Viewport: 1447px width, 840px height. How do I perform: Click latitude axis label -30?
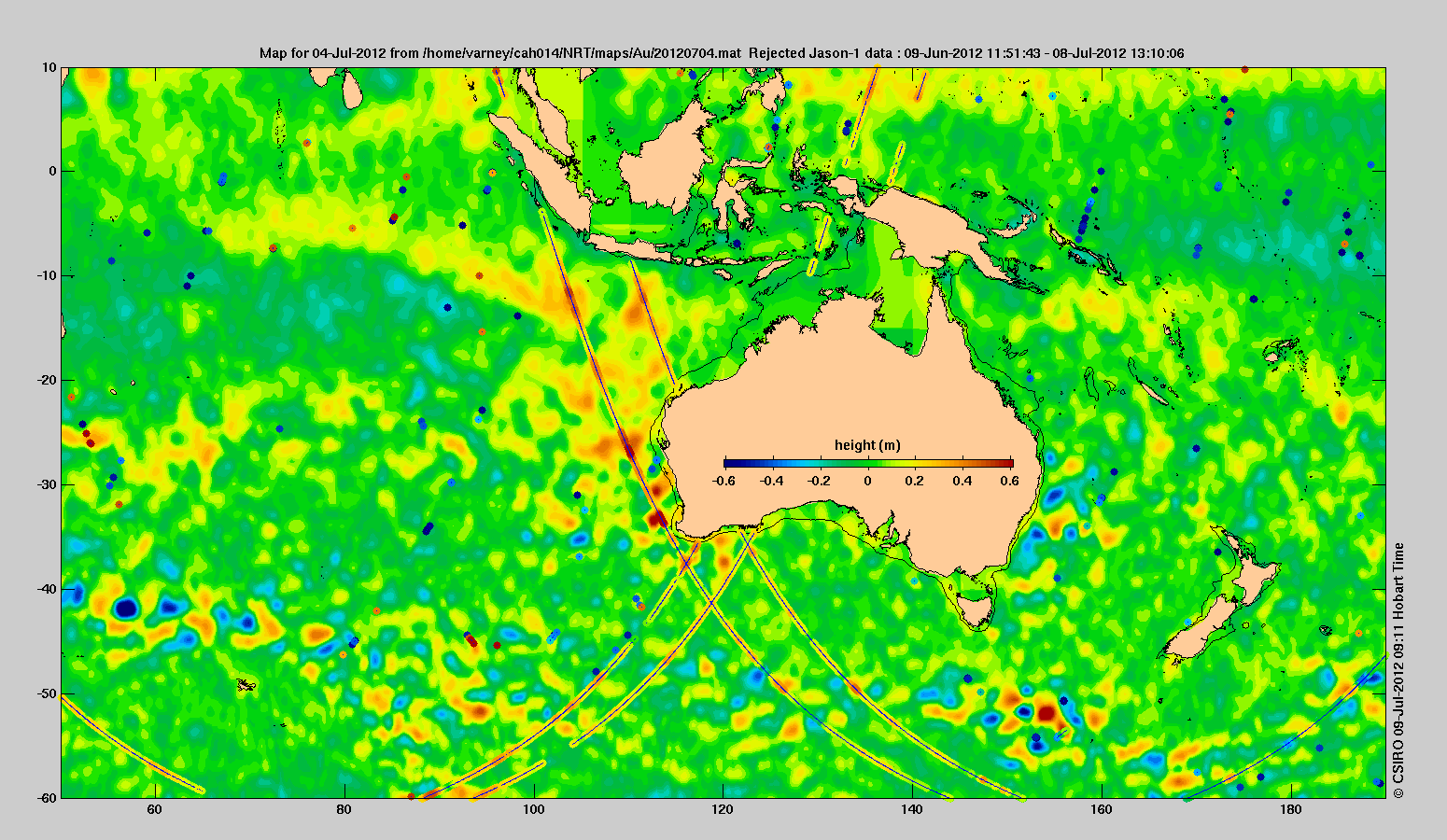[47, 485]
